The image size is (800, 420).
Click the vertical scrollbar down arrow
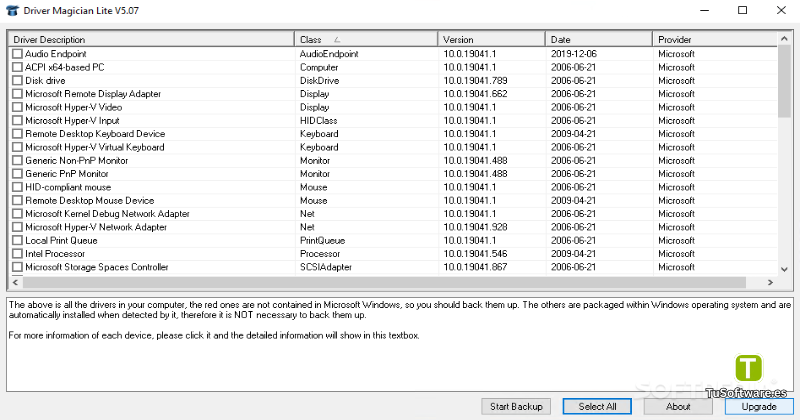[784, 269]
